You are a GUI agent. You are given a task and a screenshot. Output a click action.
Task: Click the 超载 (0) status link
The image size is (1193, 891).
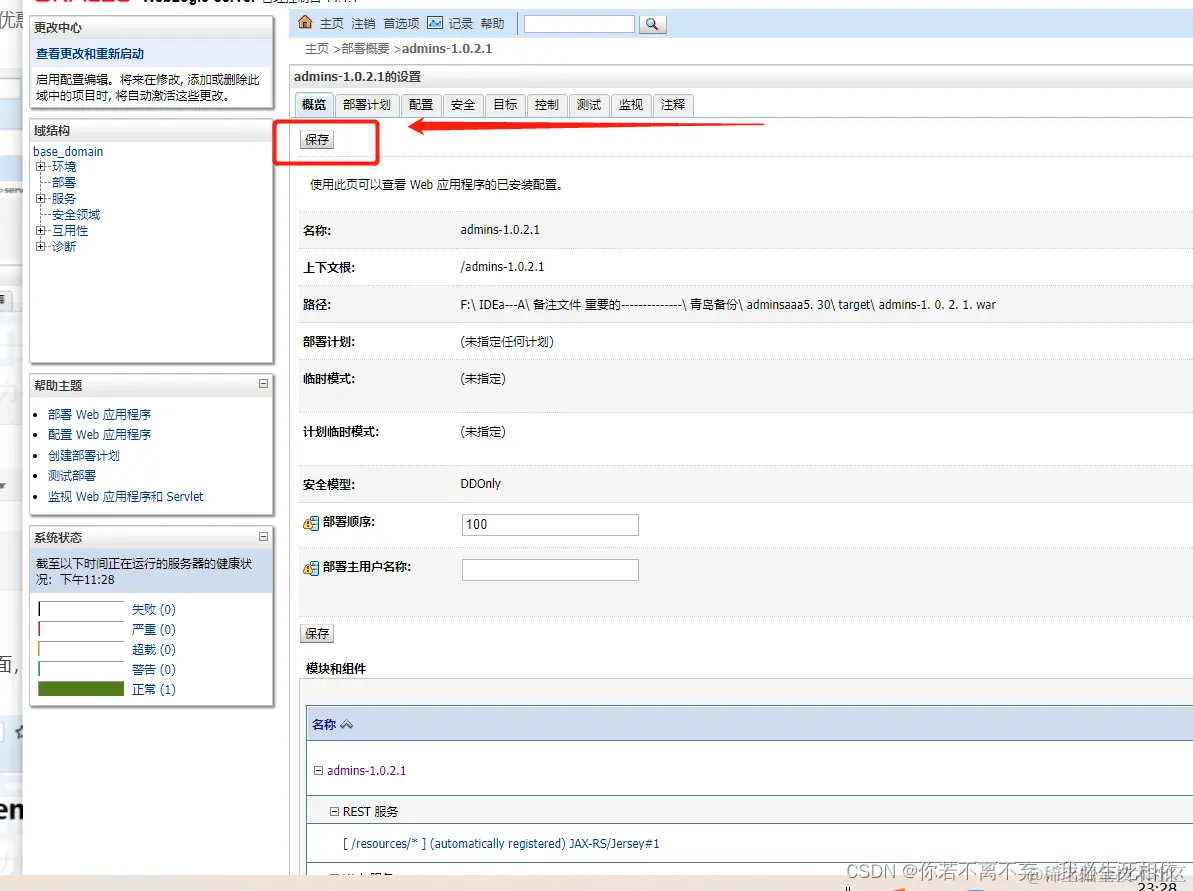pos(154,649)
